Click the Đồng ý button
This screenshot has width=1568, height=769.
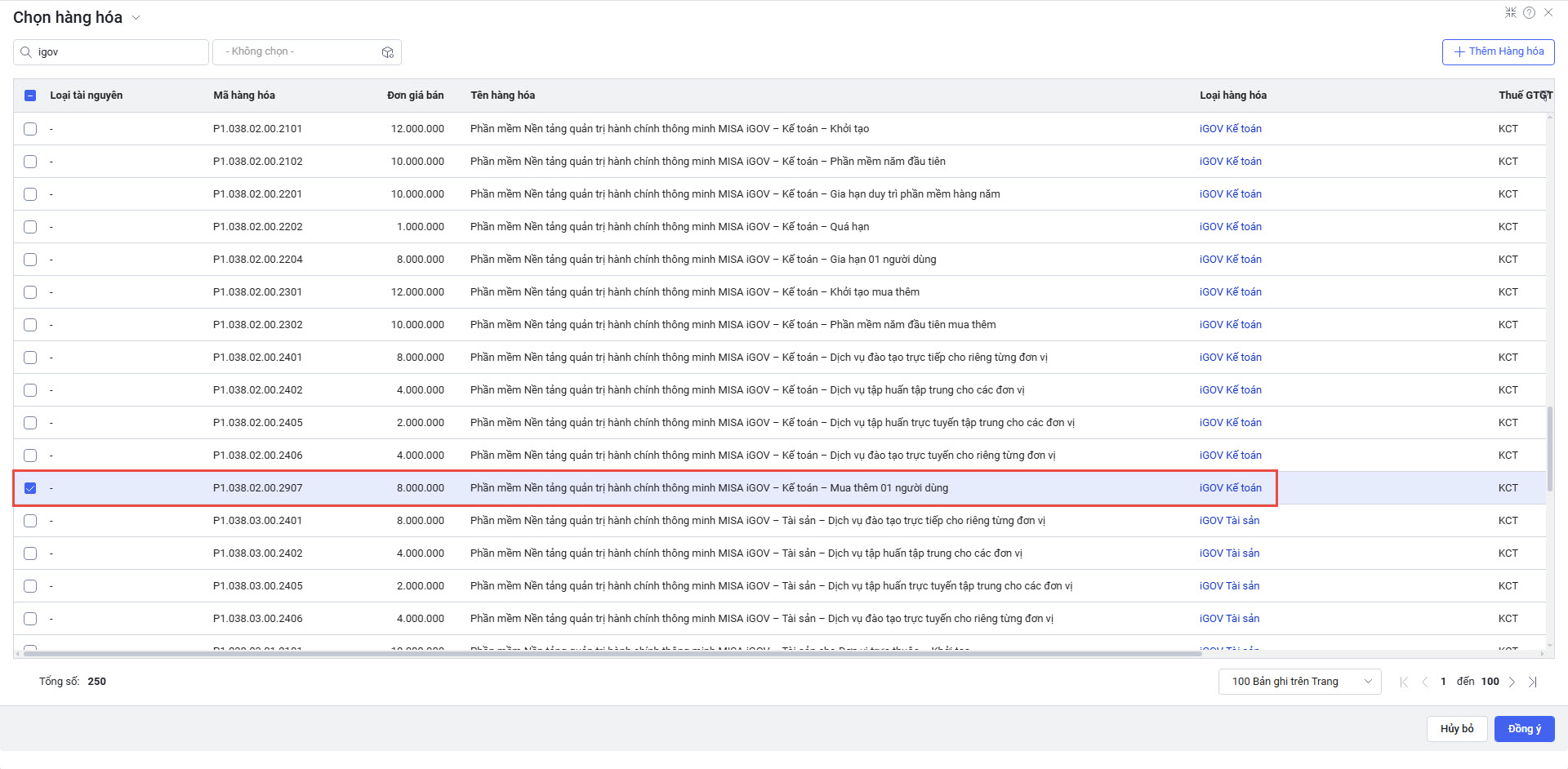coord(1524,729)
